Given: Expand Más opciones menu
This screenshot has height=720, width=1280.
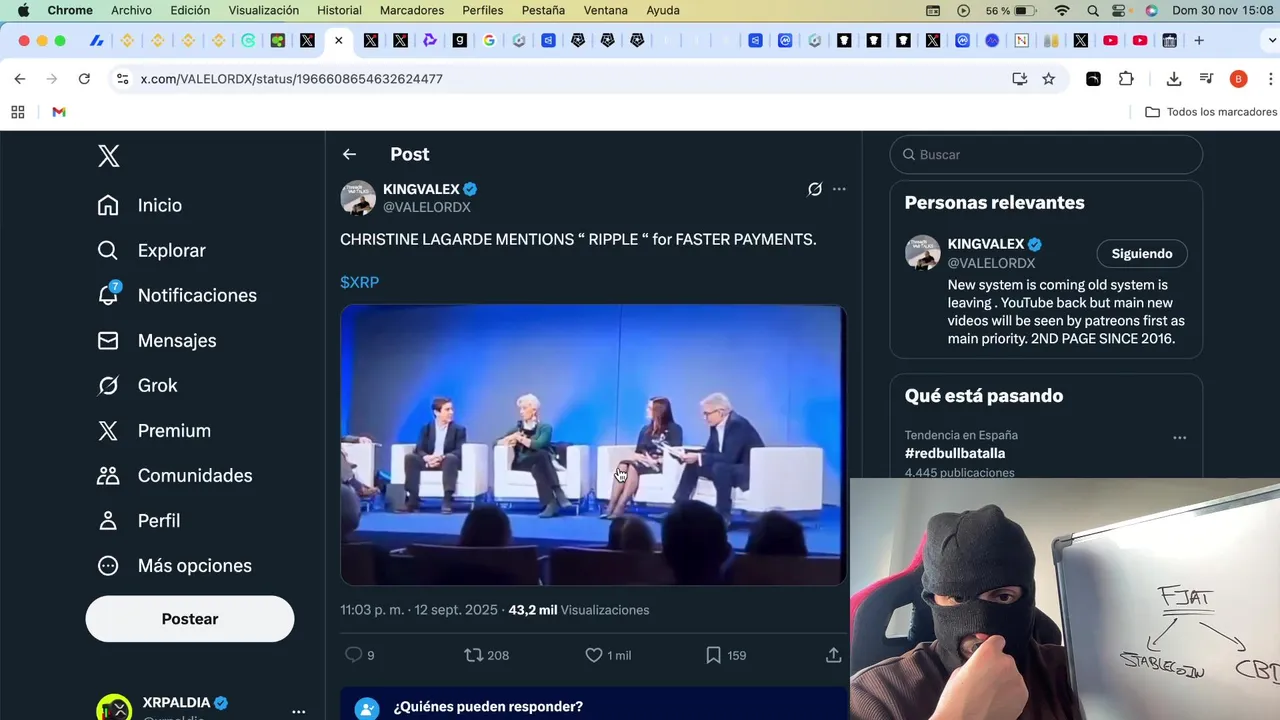Looking at the screenshot, I should click(174, 565).
